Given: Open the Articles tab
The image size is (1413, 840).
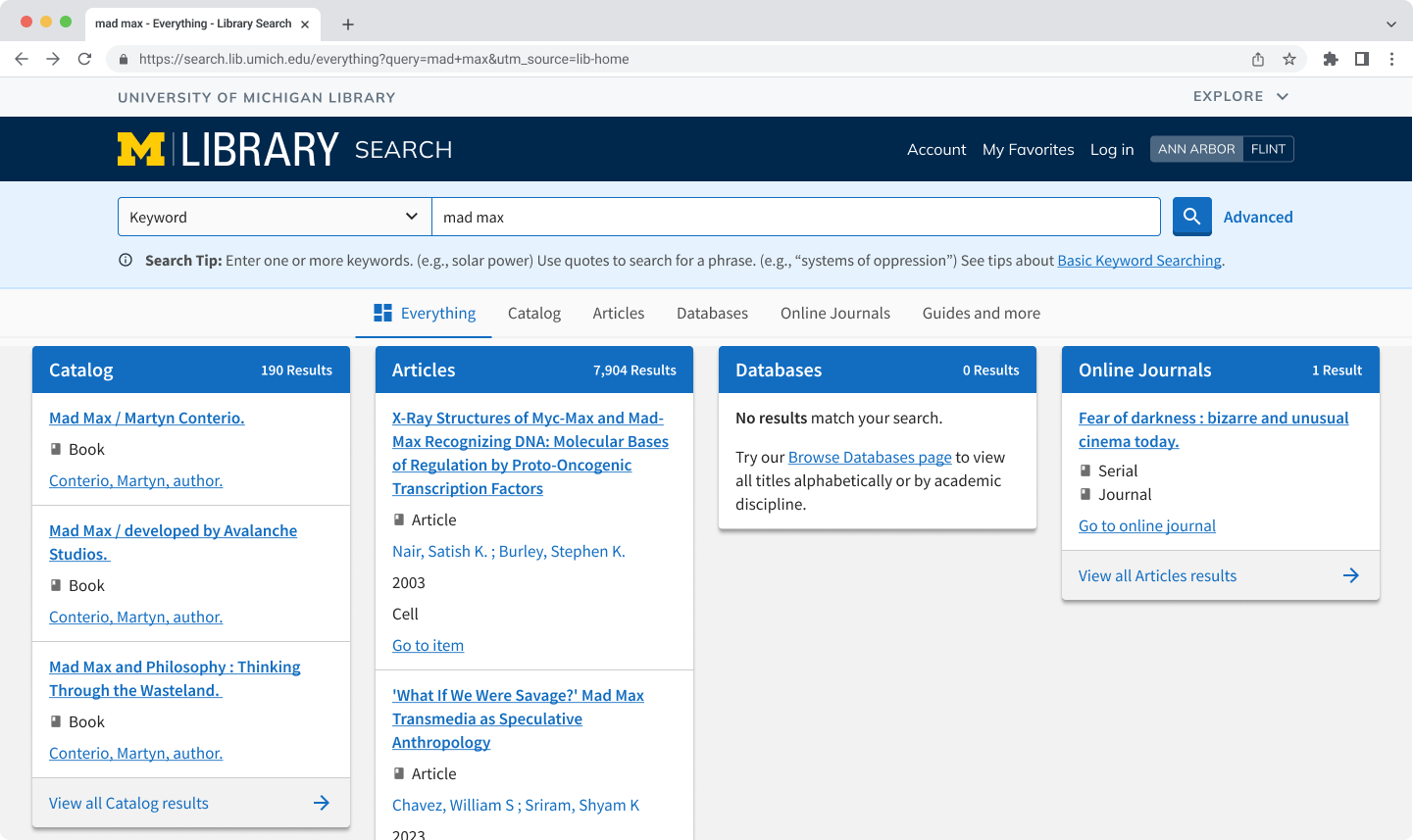Looking at the screenshot, I should coord(619,313).
